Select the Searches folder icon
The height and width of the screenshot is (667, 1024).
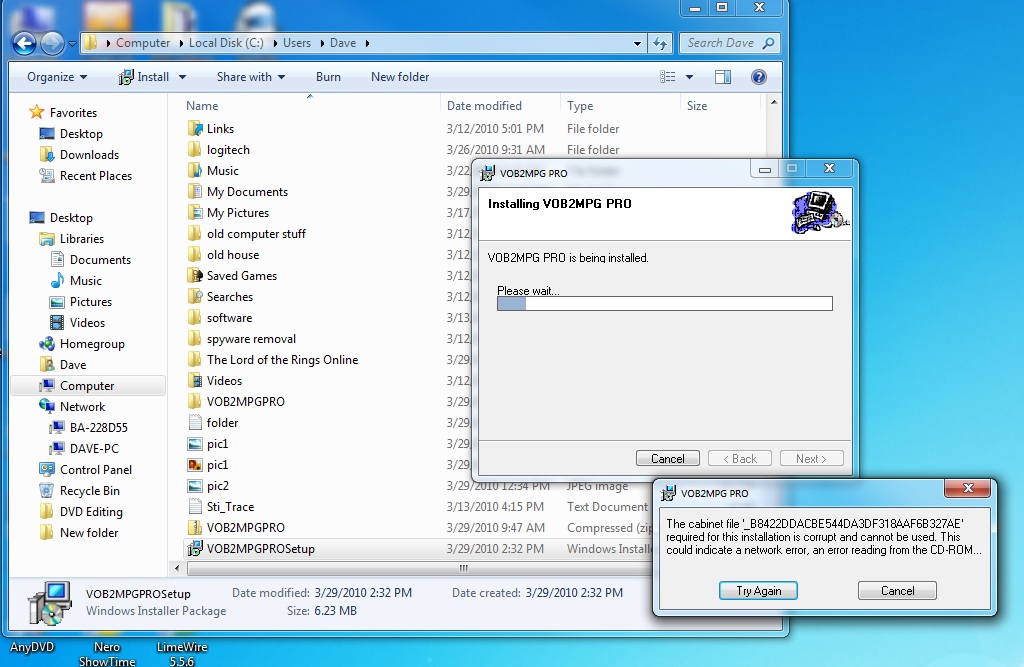[x=195, y=297]
